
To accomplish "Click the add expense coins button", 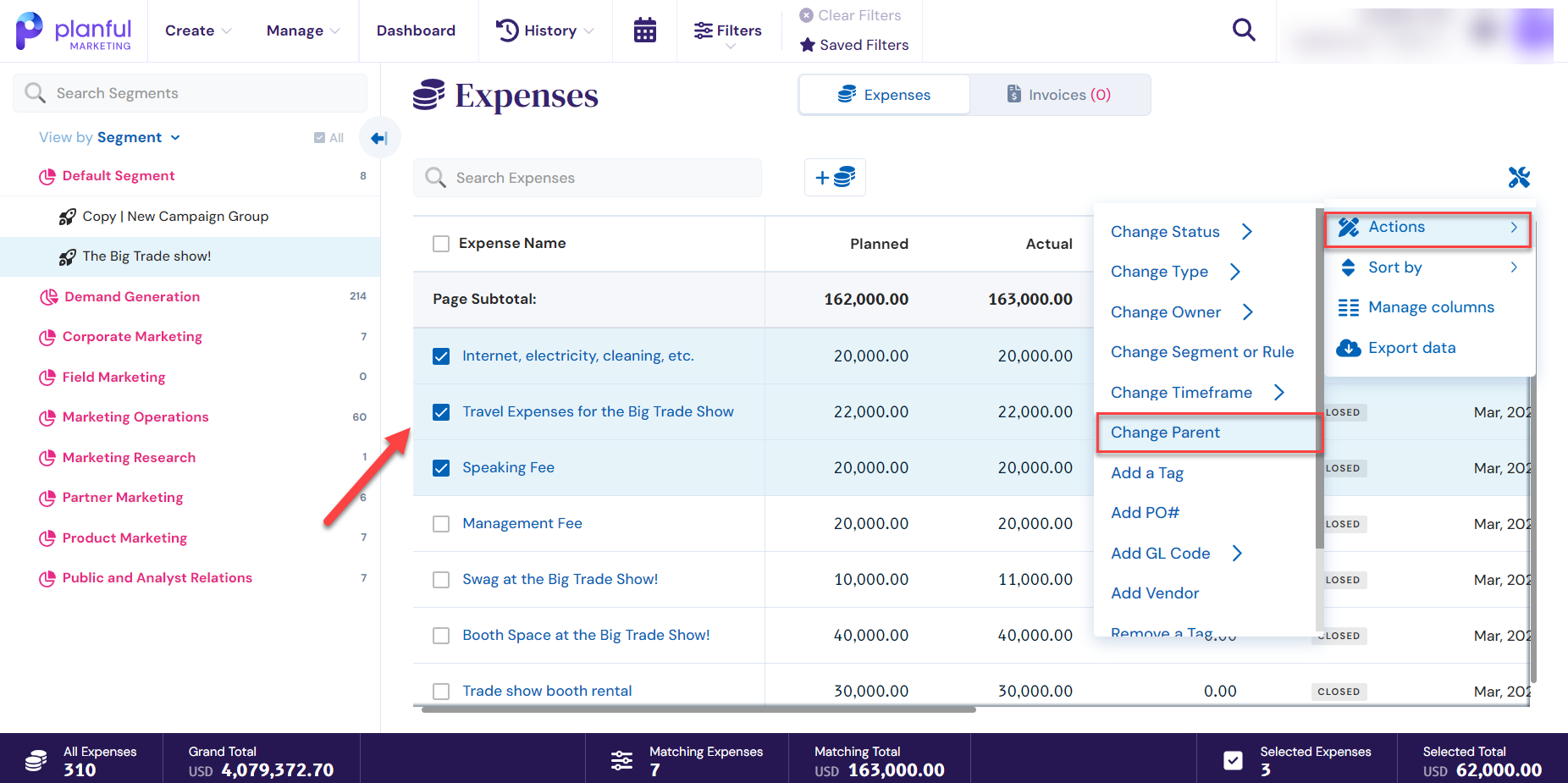I will click(835, 177).
